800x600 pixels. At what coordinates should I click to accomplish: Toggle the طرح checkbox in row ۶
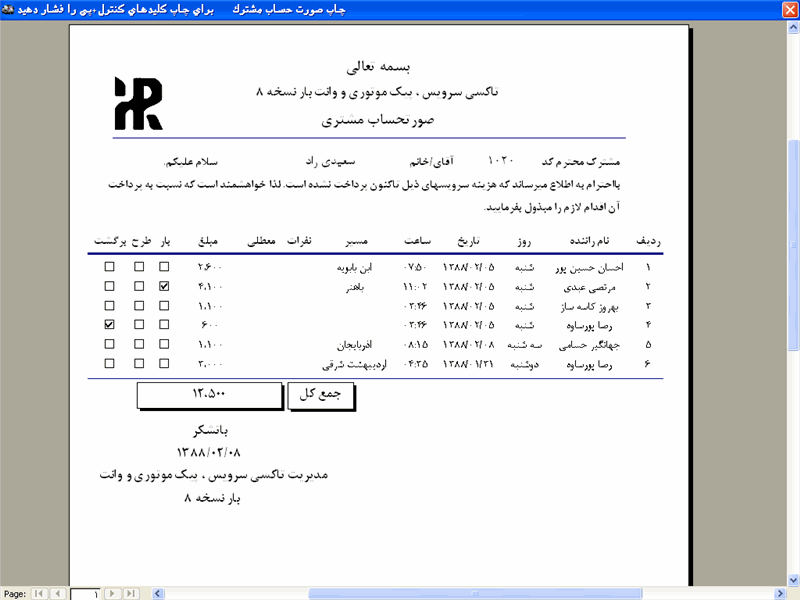tap(139, 363)
